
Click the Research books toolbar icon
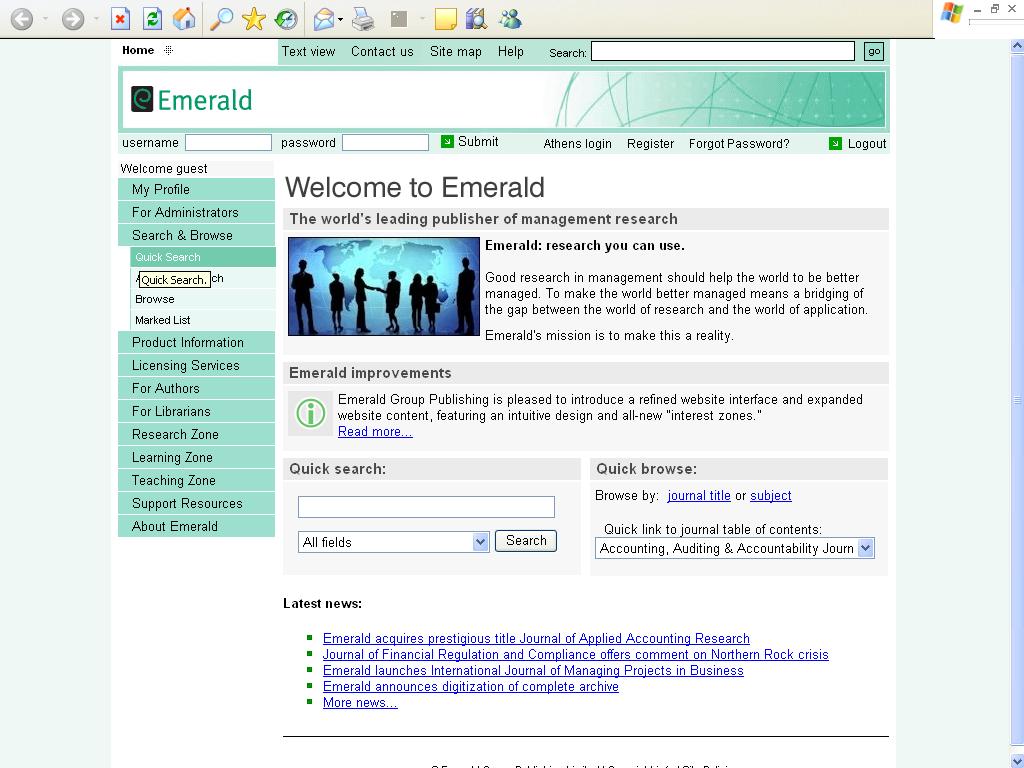(477, 19)
